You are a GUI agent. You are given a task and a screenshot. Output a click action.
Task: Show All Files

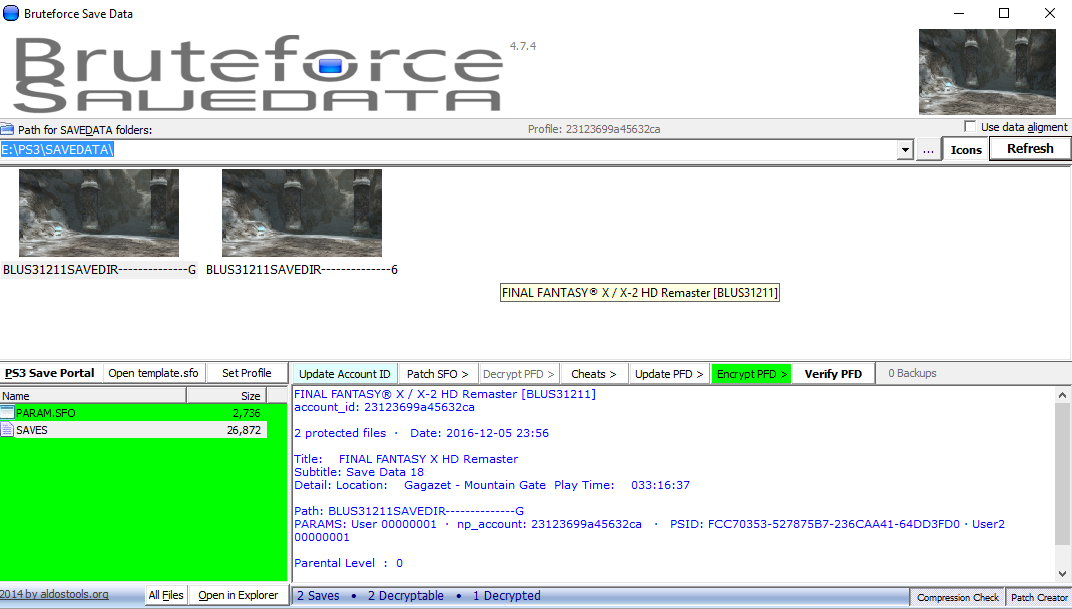coord(166,595)
